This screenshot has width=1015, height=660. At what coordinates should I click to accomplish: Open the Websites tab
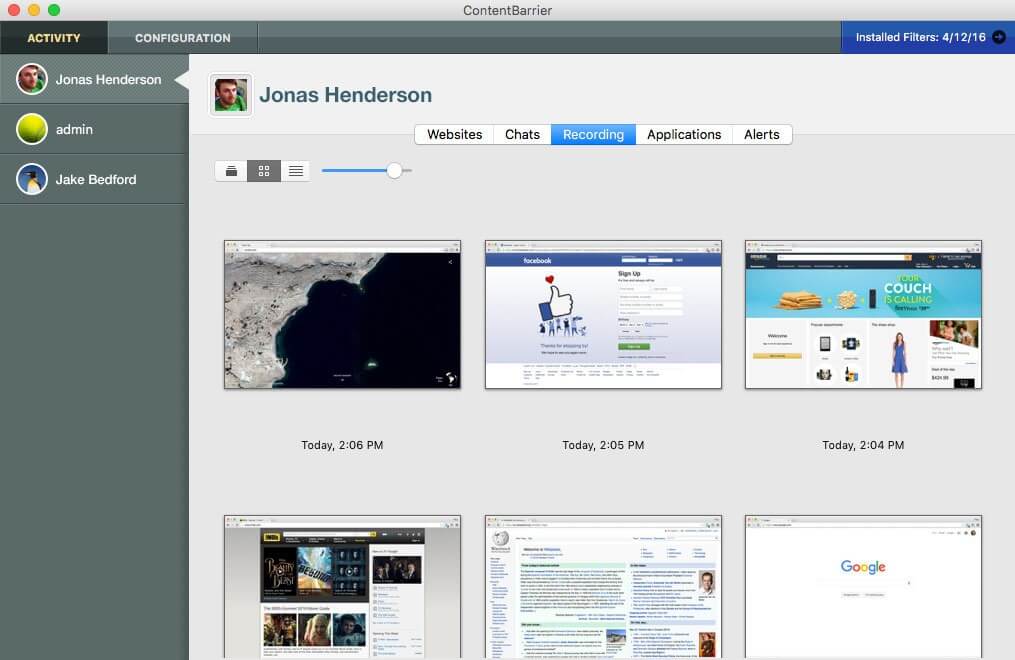point(454,135)
